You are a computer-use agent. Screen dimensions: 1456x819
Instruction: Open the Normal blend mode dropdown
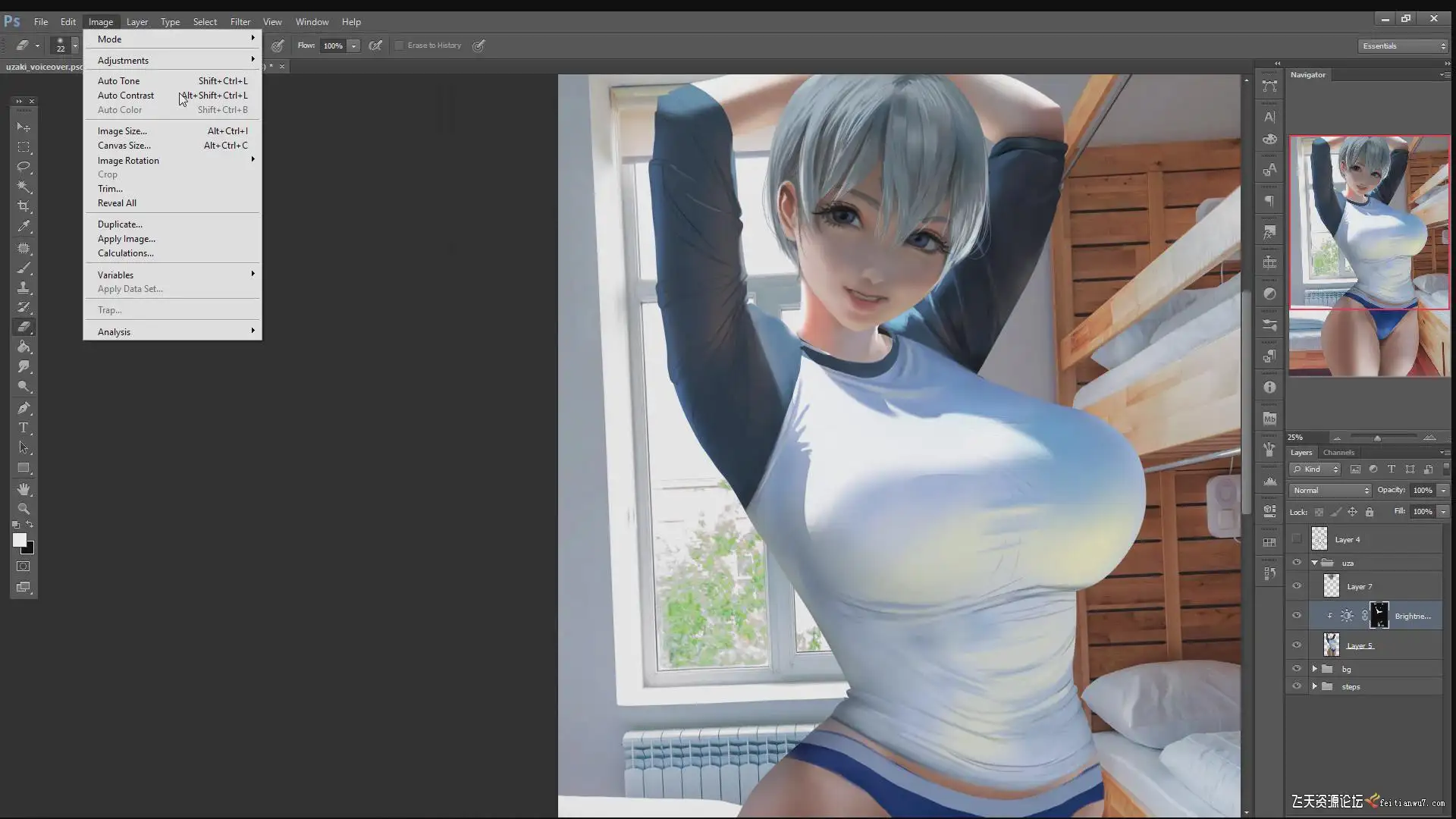pyautogui.click(x=1330, y=491)
